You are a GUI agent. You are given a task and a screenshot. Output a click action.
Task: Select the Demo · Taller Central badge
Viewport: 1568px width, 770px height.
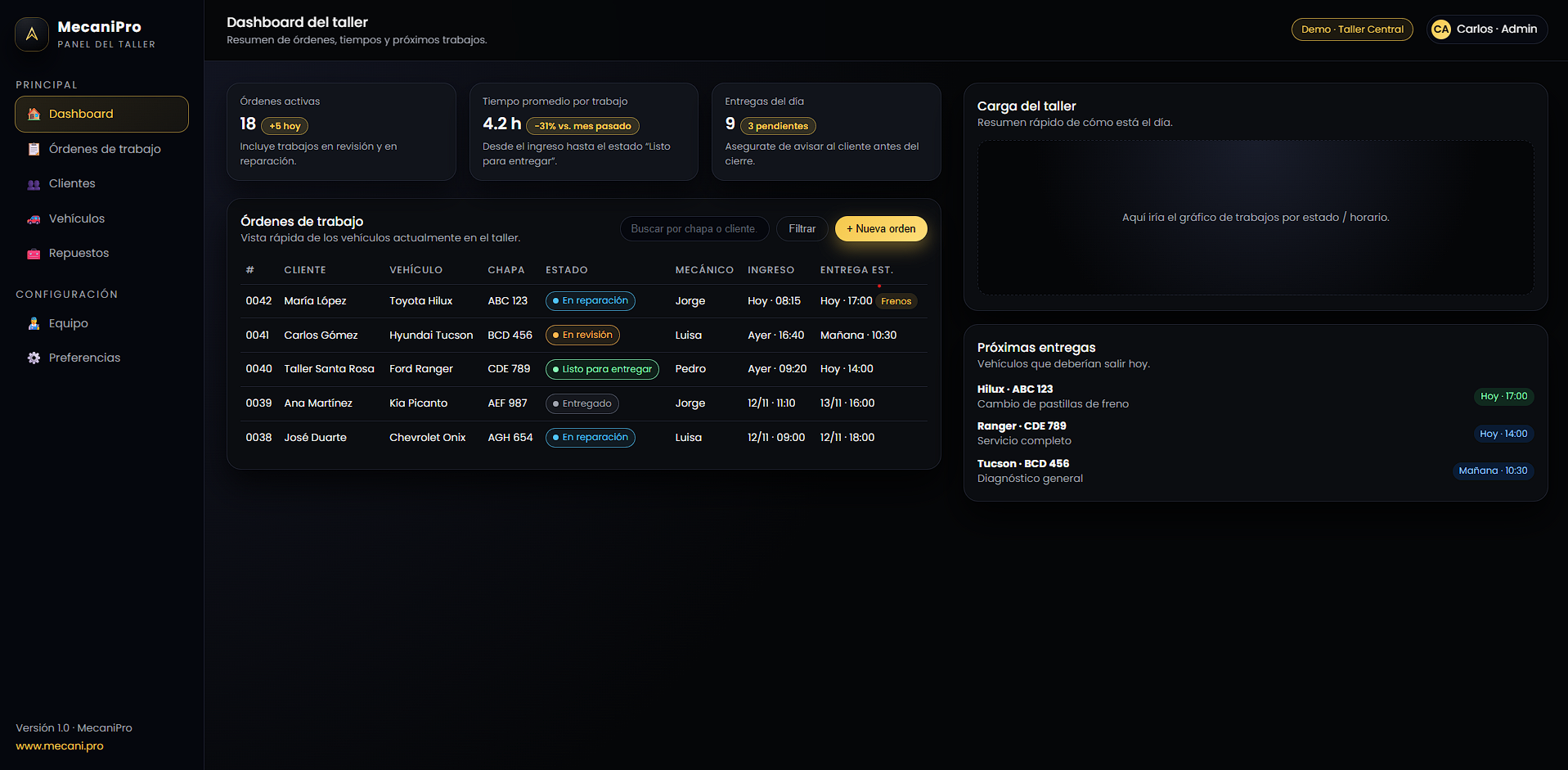1351,29
